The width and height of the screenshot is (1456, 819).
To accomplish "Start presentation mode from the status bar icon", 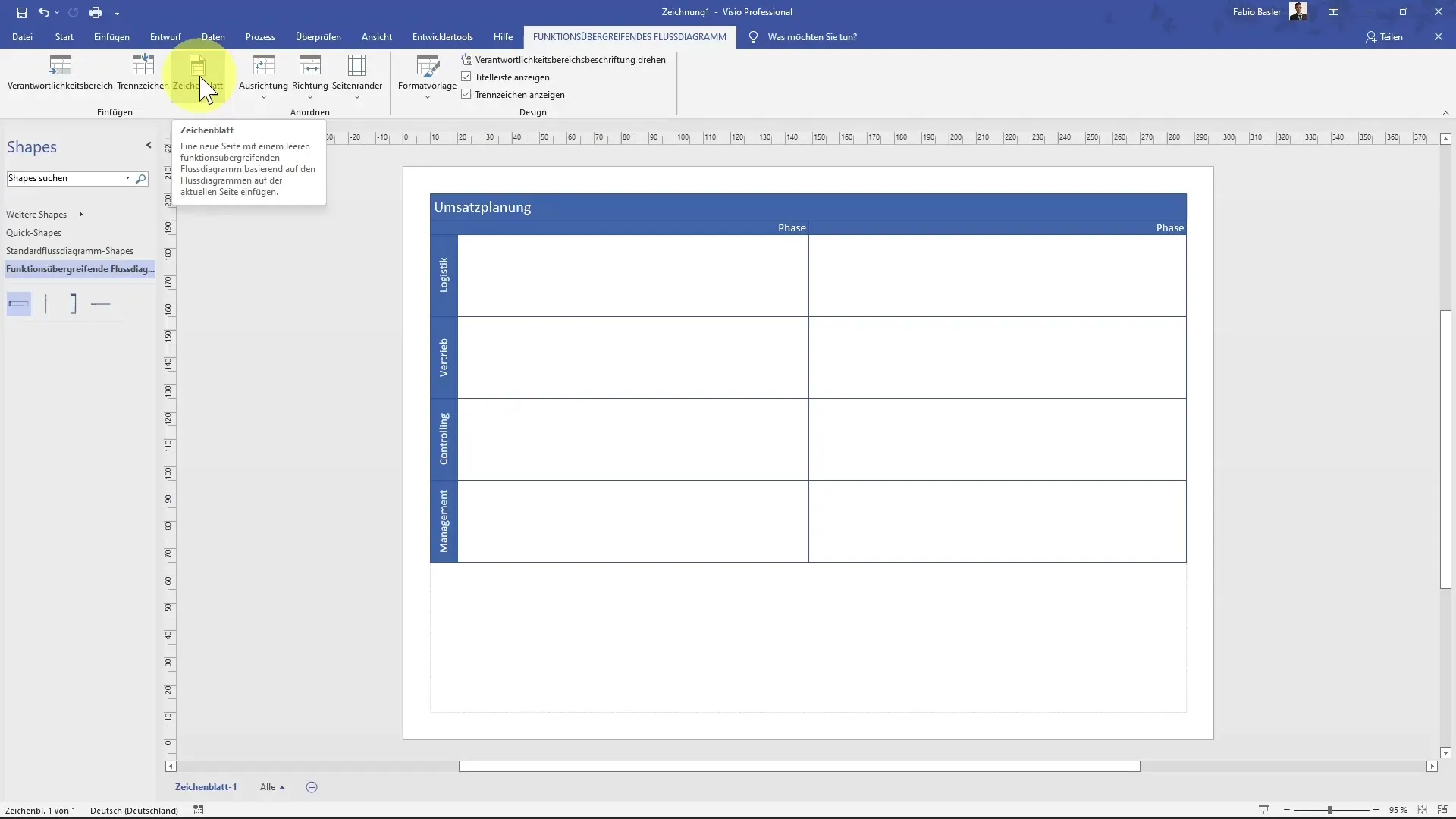I will [1263, 810].
